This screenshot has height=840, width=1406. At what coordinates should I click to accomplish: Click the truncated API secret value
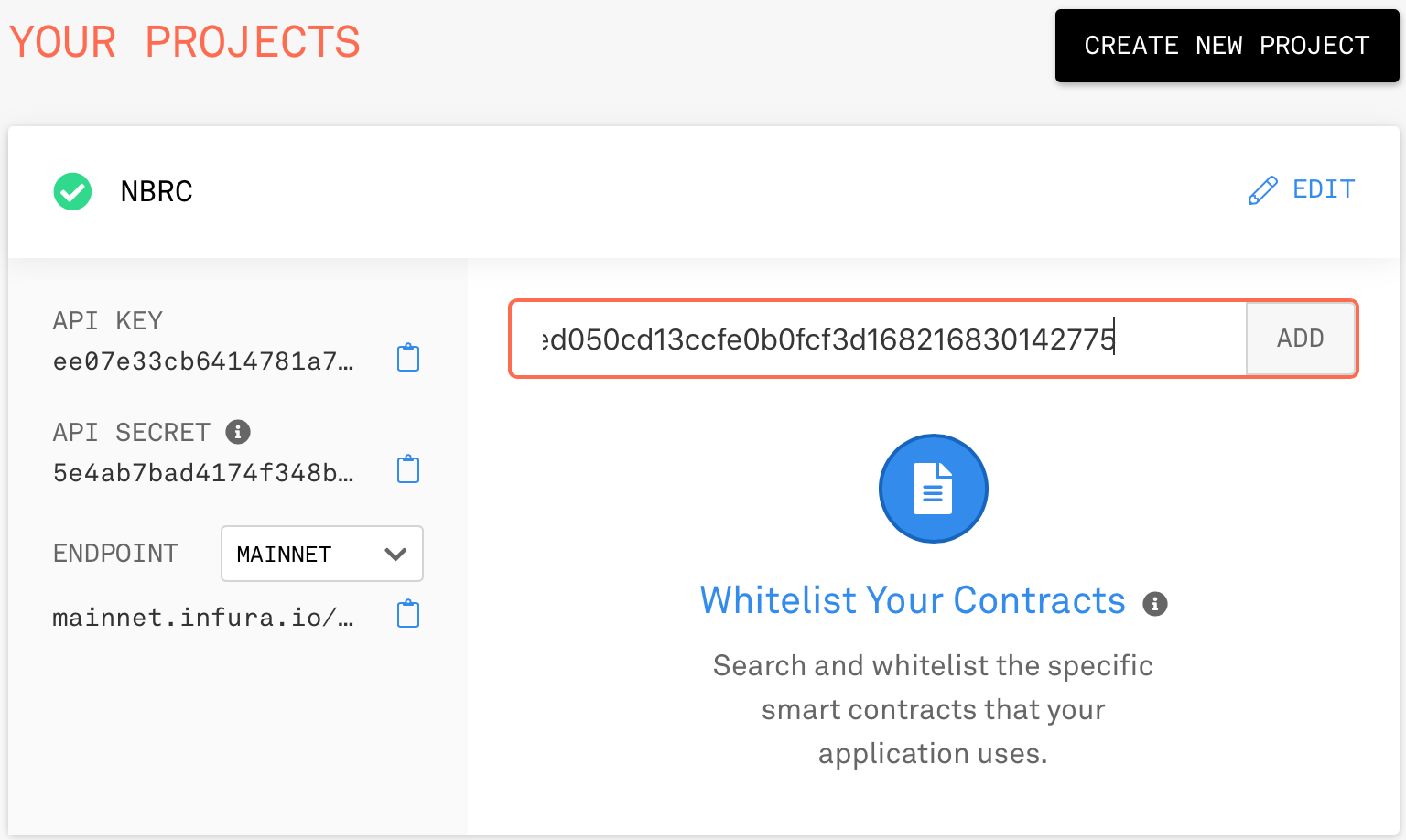point(203,473)
